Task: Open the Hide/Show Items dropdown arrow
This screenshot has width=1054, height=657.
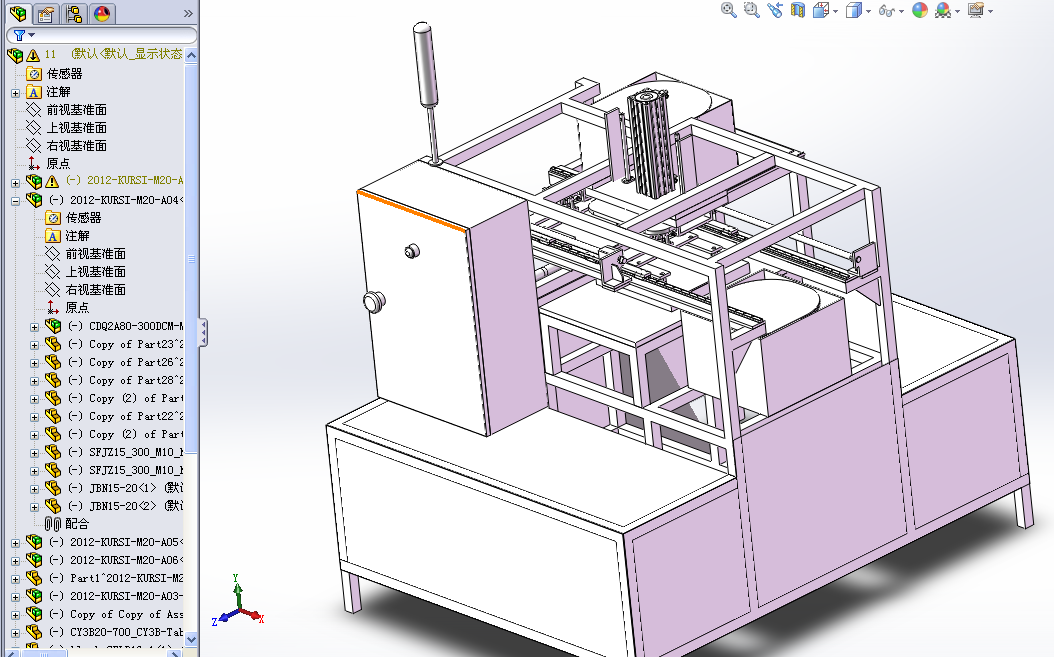Action: tap(901, 11)
